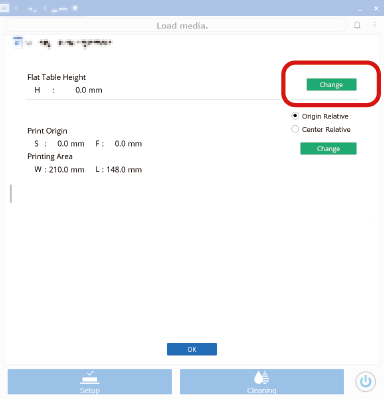Select the Origin Relative radio button
This screenshot has width=384, height=399.
pos(295,116)
